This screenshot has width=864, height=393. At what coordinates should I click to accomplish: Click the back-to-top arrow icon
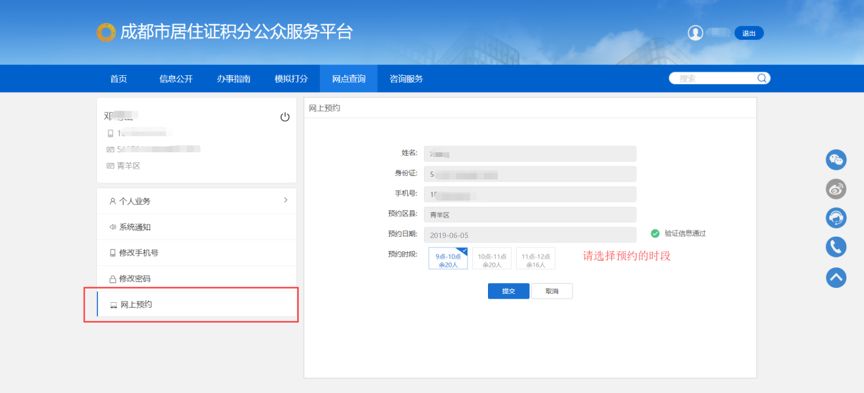tap(836, 277)
